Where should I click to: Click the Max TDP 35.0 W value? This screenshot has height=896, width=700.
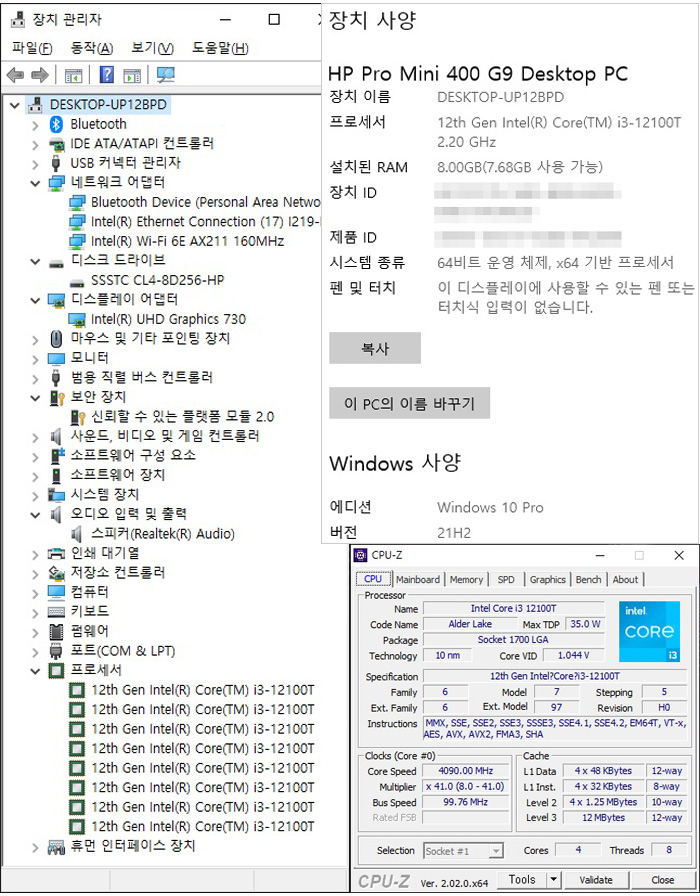585,624
